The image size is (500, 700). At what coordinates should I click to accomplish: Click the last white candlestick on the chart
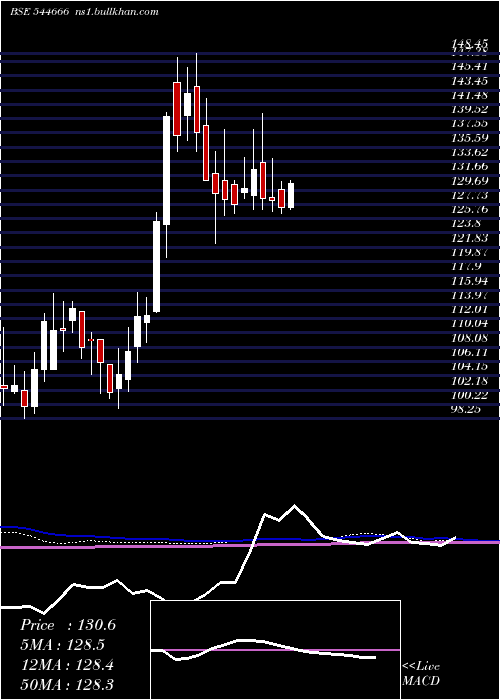pos(291,196)
